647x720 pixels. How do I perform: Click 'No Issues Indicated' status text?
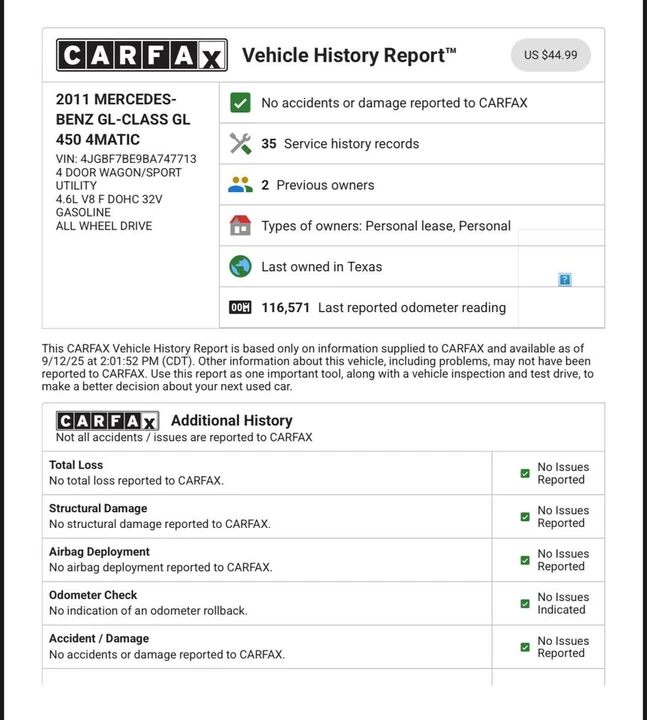[x=563, y=603]
